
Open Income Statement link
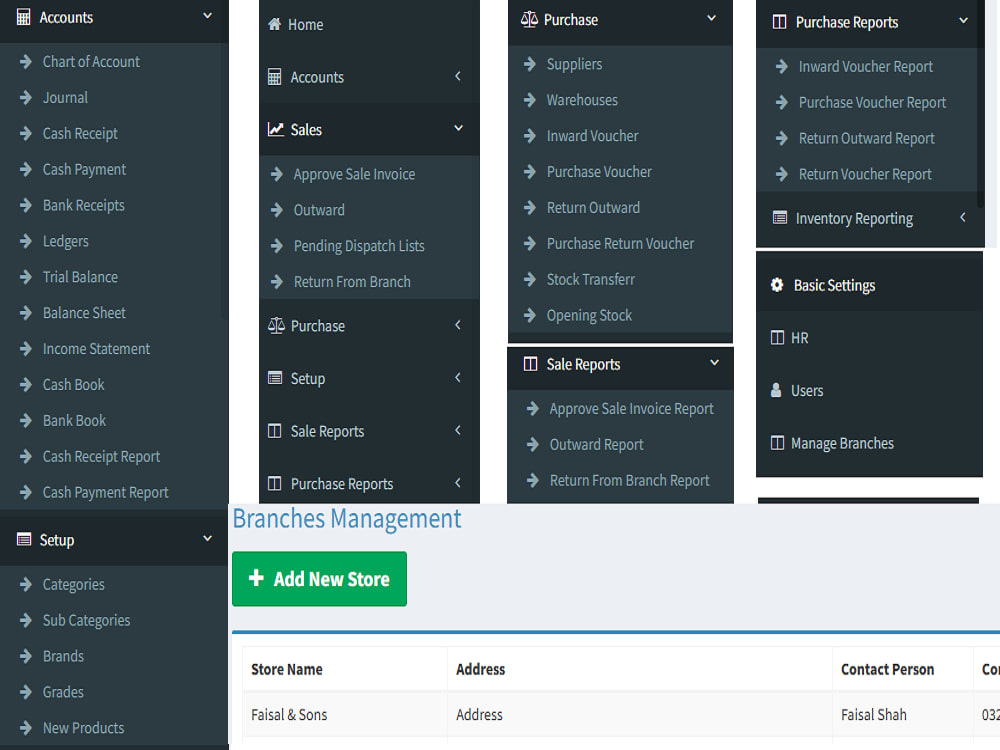(96, 349)
